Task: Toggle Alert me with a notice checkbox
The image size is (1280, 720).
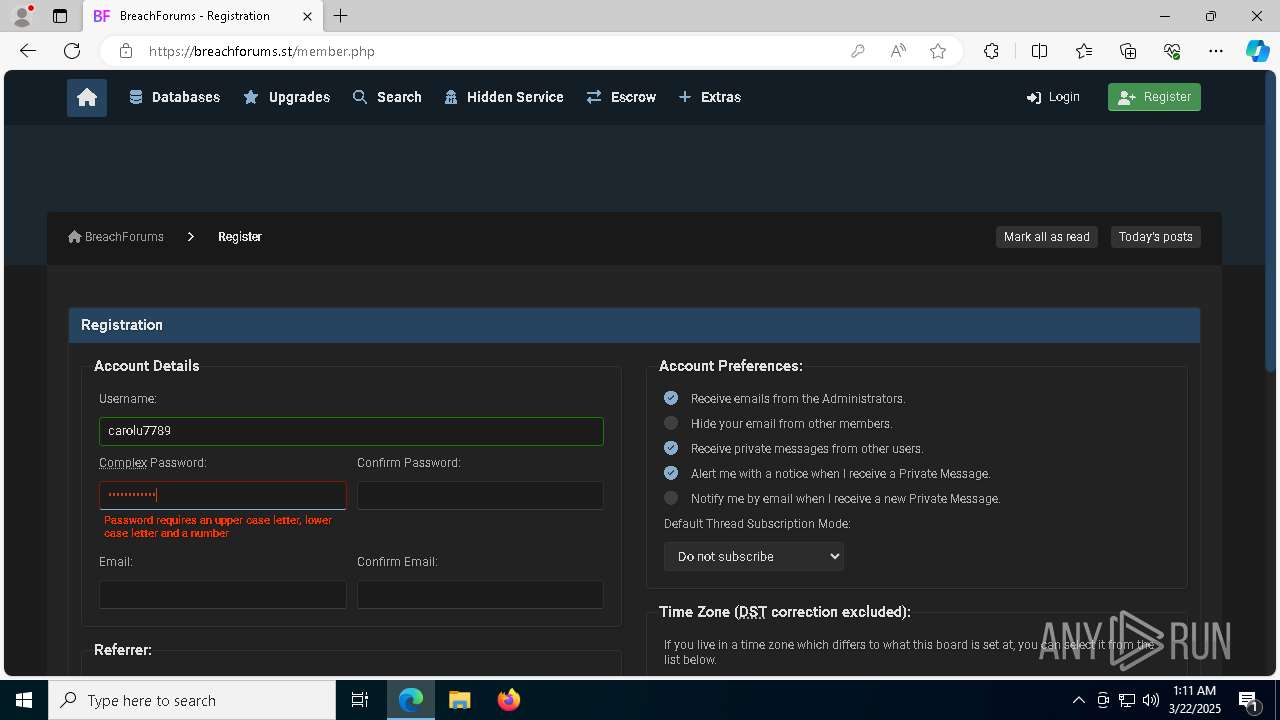Action: pos(671,473)
